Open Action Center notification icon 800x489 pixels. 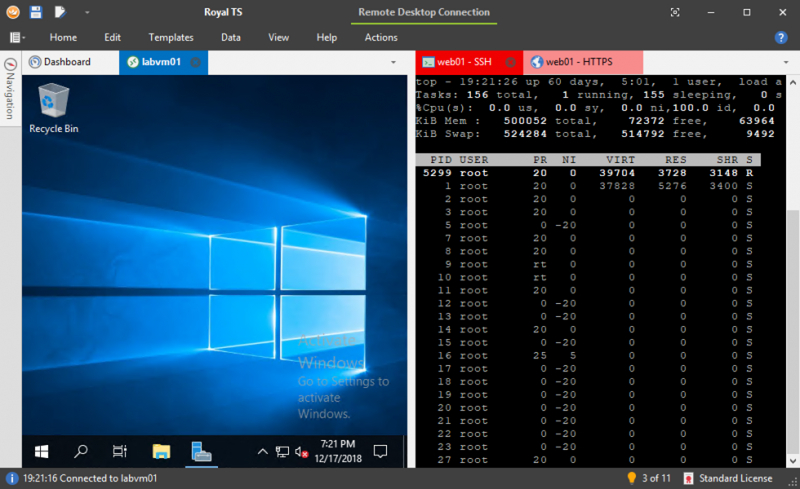(x=381, y=451)
